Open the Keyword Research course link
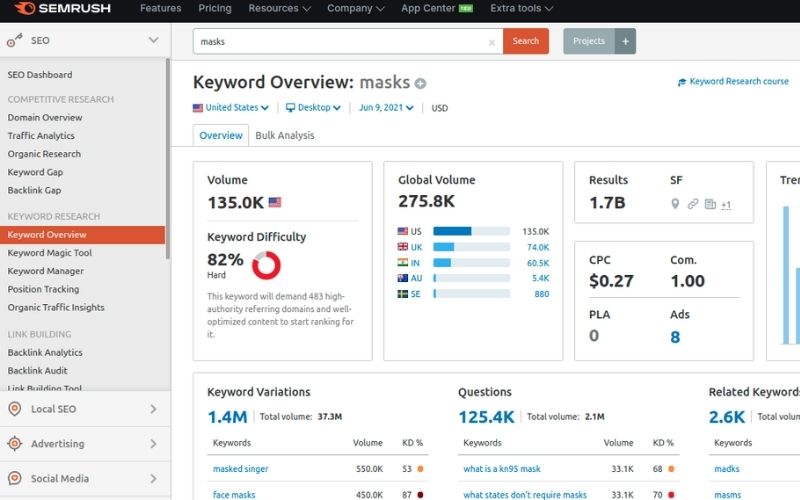The width and height of the screenshot is (800, 500). tap(739, 82)
